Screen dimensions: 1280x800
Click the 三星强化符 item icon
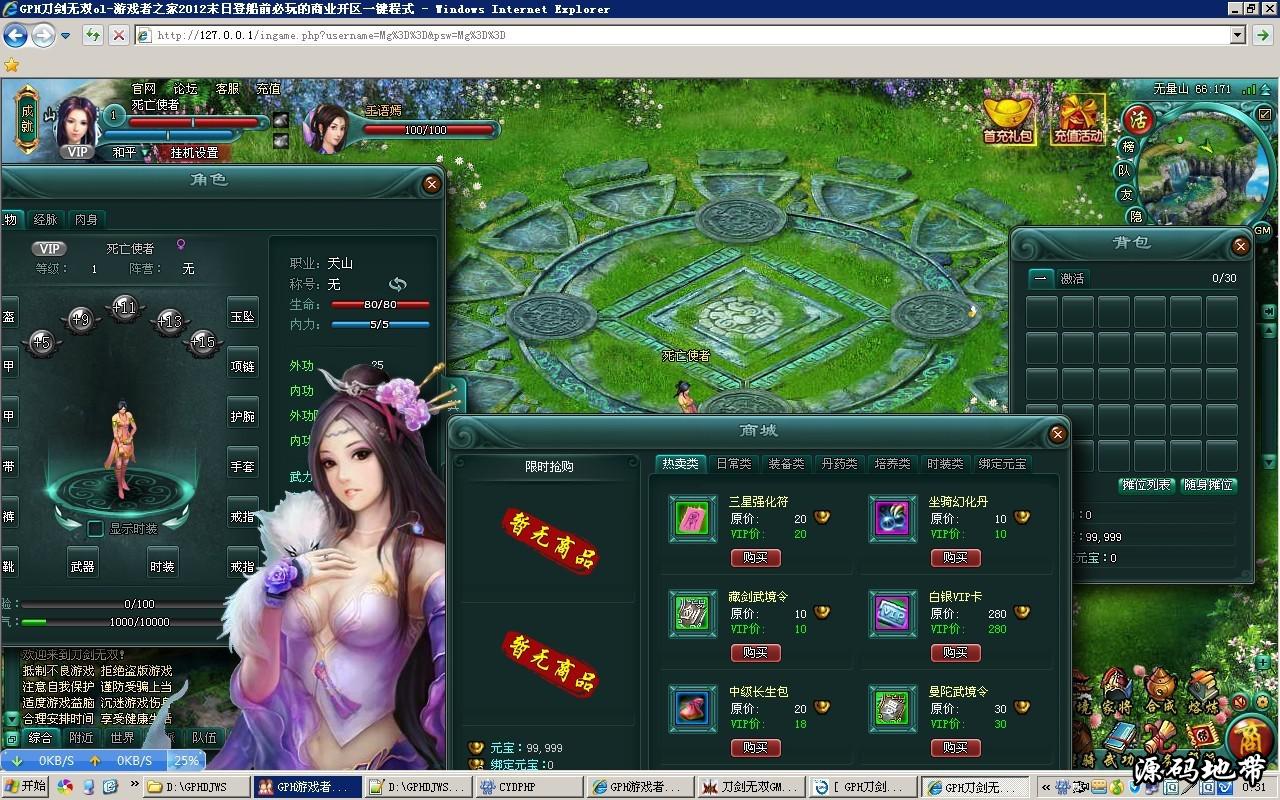coord(693,519)
